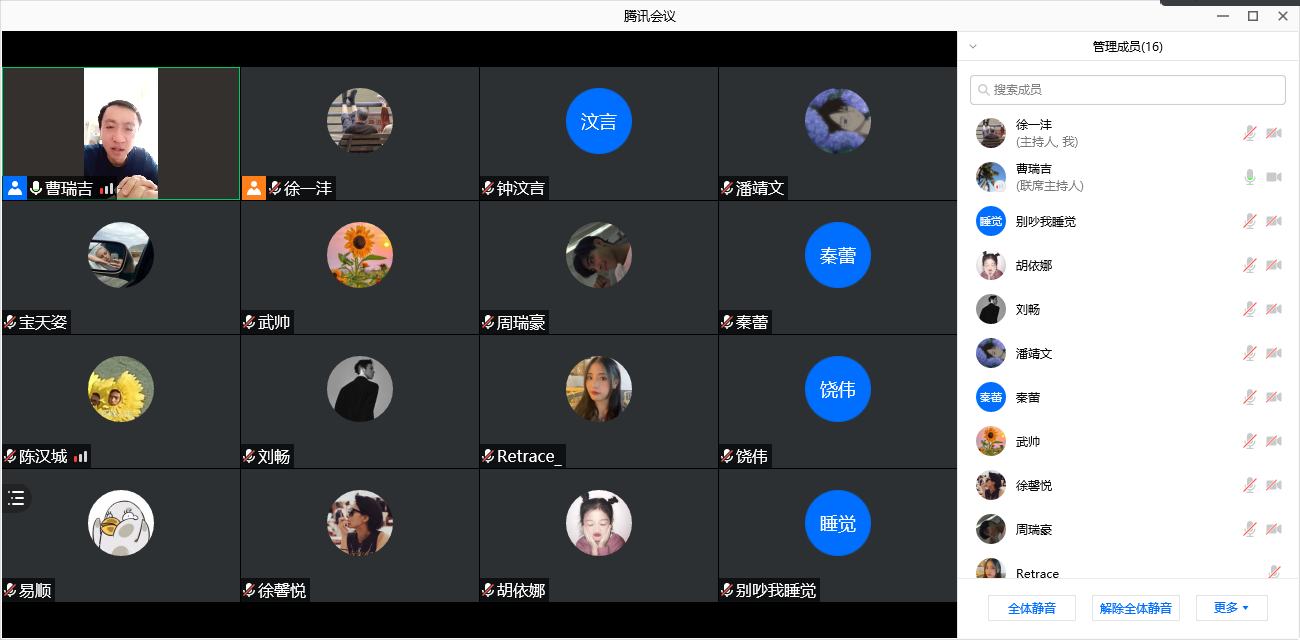Select 别吵我睡觉 in the member list
This screenshot has width=1300, height=640.
pyautogui.click(x=1128, y=221)
